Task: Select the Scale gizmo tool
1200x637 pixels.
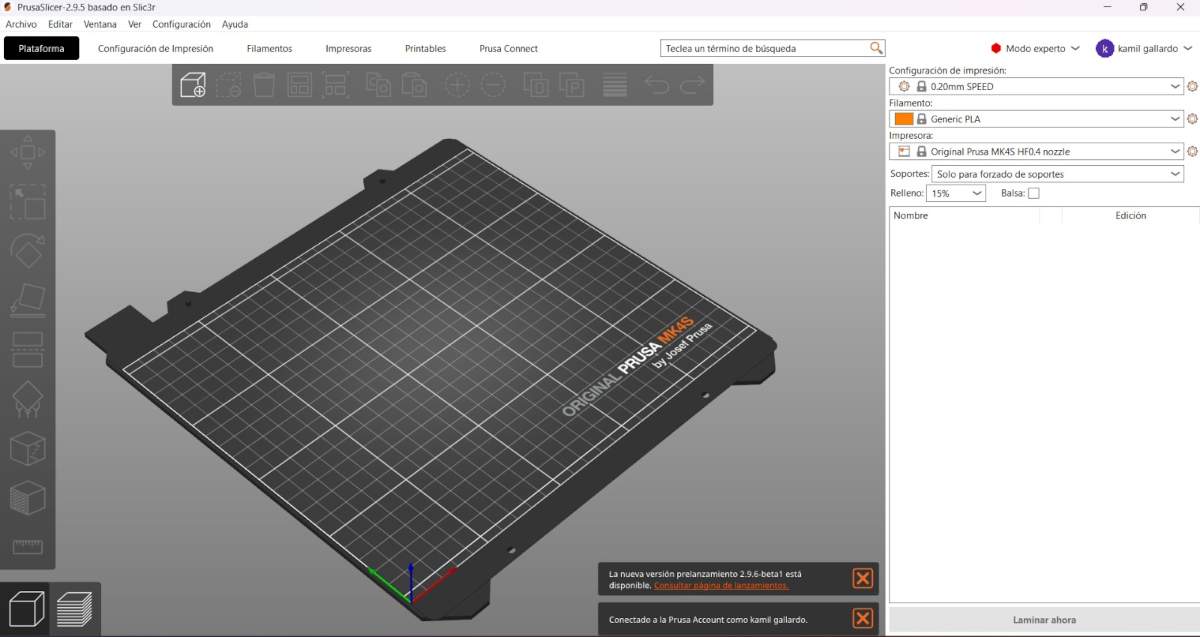Action: pos(27,201)
